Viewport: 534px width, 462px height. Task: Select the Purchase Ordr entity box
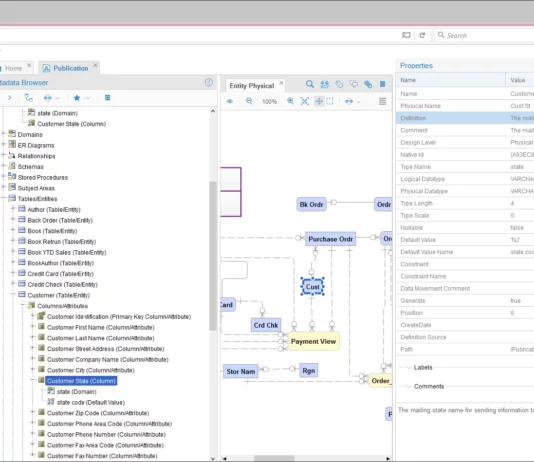[330, 239]
